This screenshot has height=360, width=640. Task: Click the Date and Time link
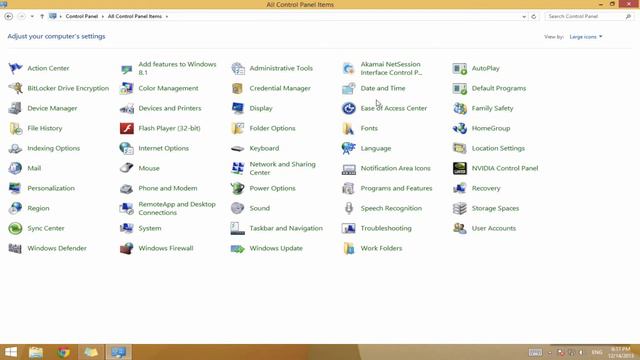383,88
